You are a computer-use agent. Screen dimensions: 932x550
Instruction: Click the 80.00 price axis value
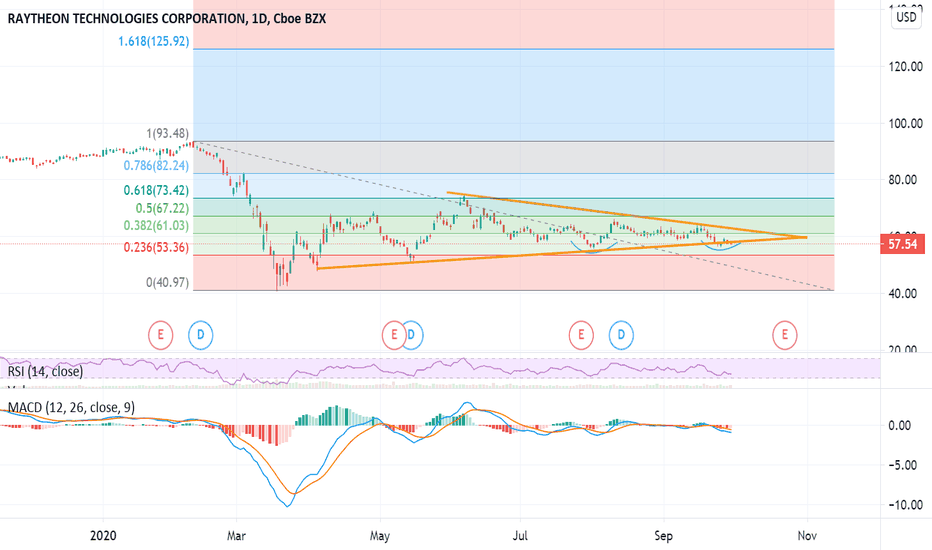click(903, 180)
